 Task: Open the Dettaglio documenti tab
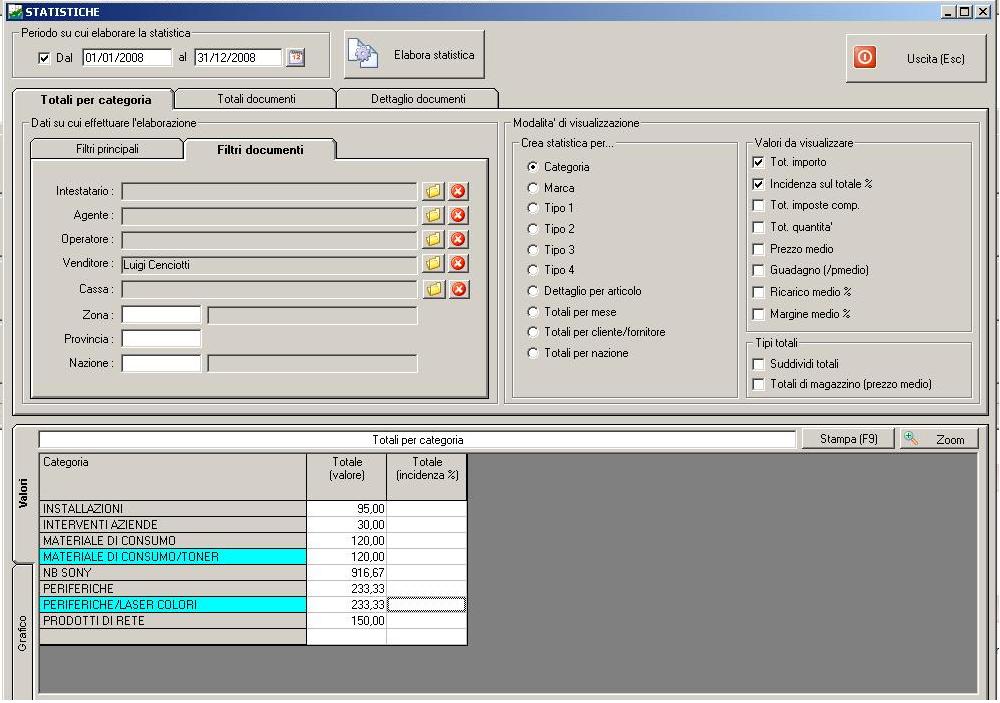pyautogui.click(x=418, y=99)
